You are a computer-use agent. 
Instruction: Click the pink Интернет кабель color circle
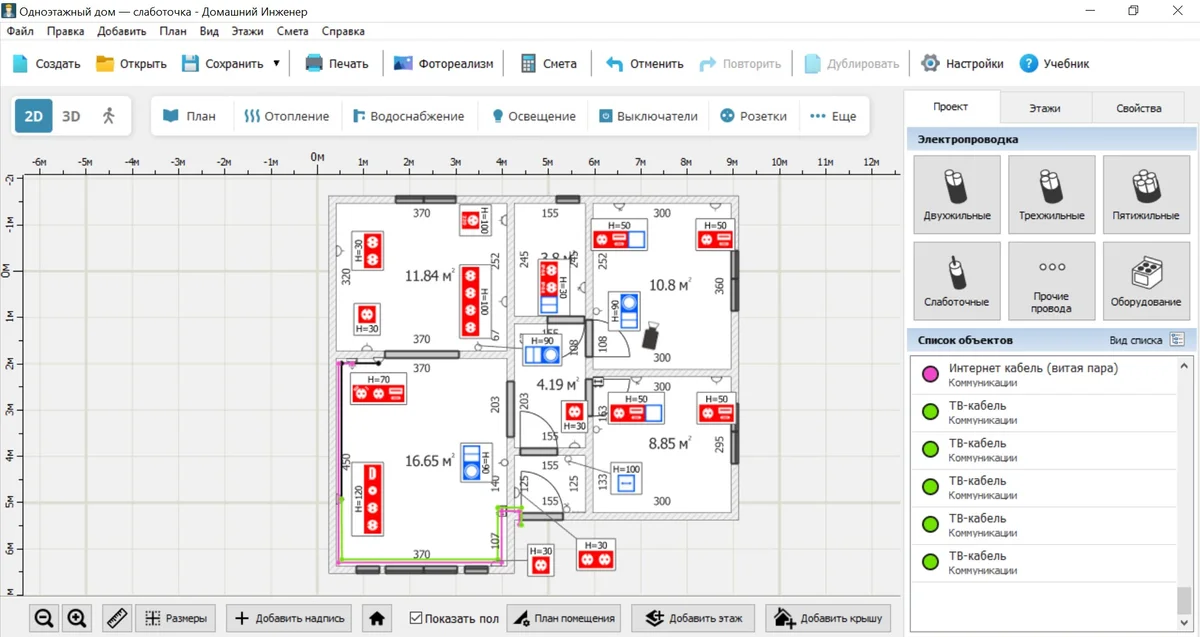930,375
